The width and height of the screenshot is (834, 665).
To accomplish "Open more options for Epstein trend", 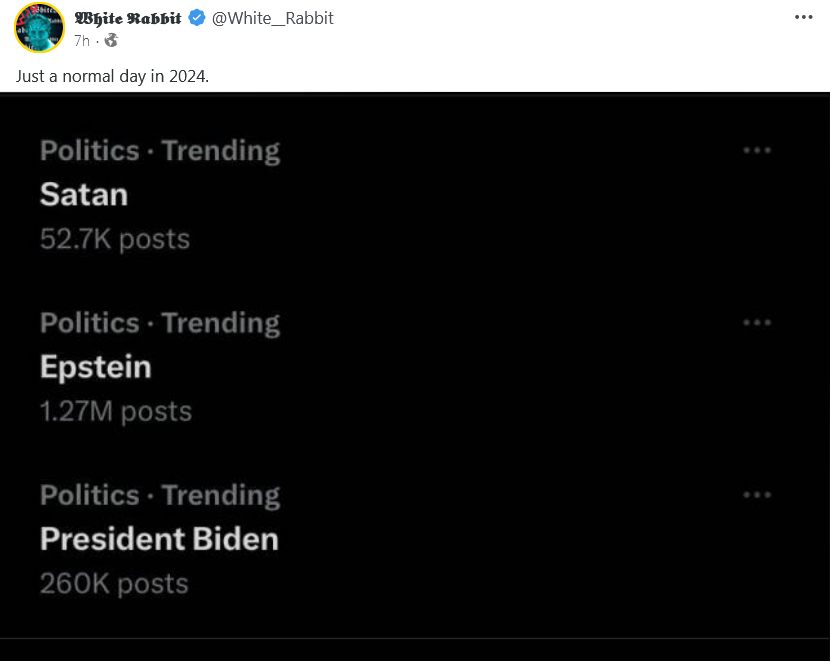I will [x=757, y=322].
